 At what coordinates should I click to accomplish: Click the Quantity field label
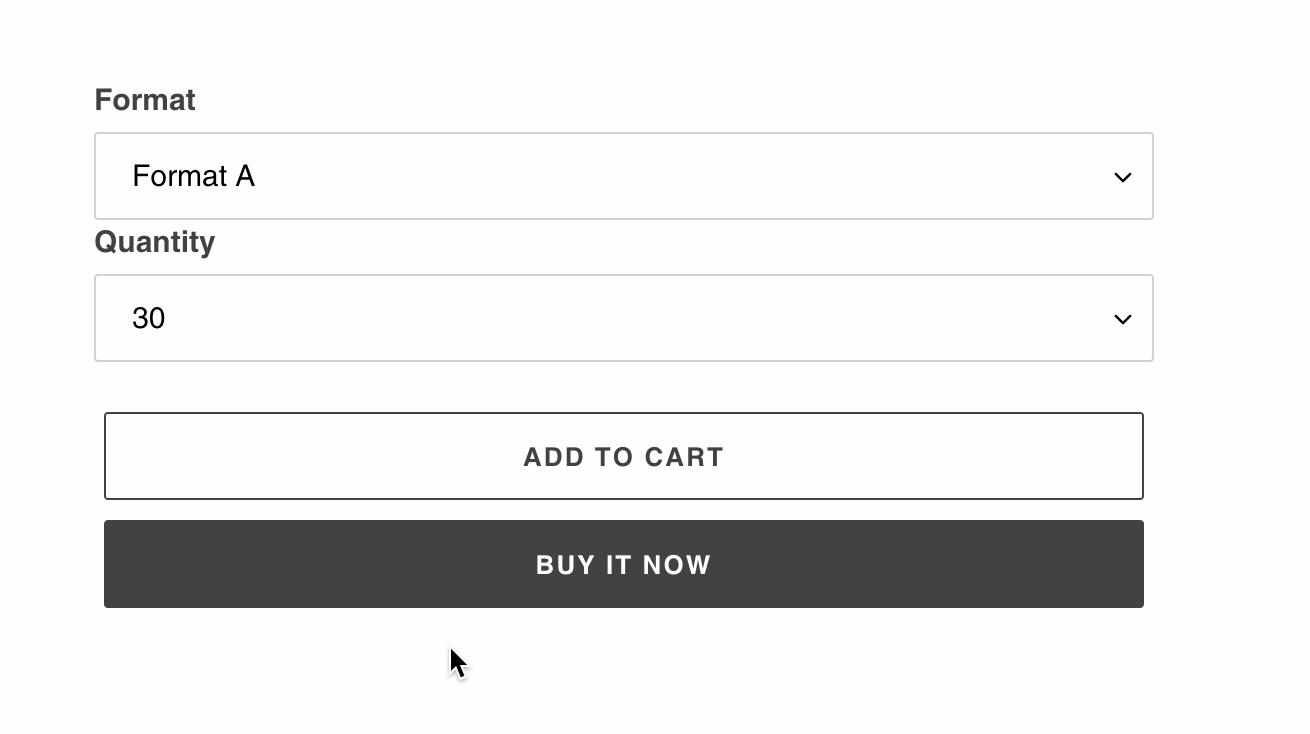tap(154, 242)
